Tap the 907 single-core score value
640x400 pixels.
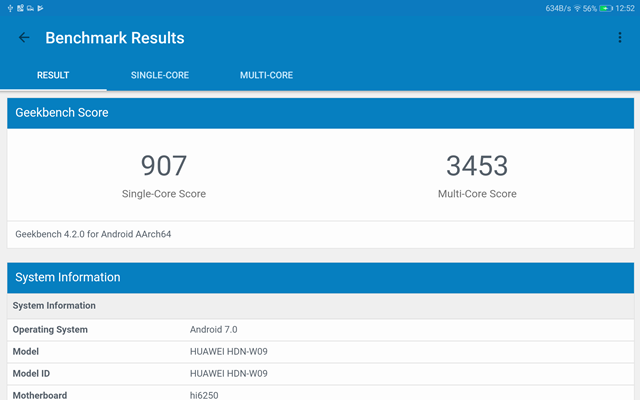pyautogui.click(x=164, y=166)
